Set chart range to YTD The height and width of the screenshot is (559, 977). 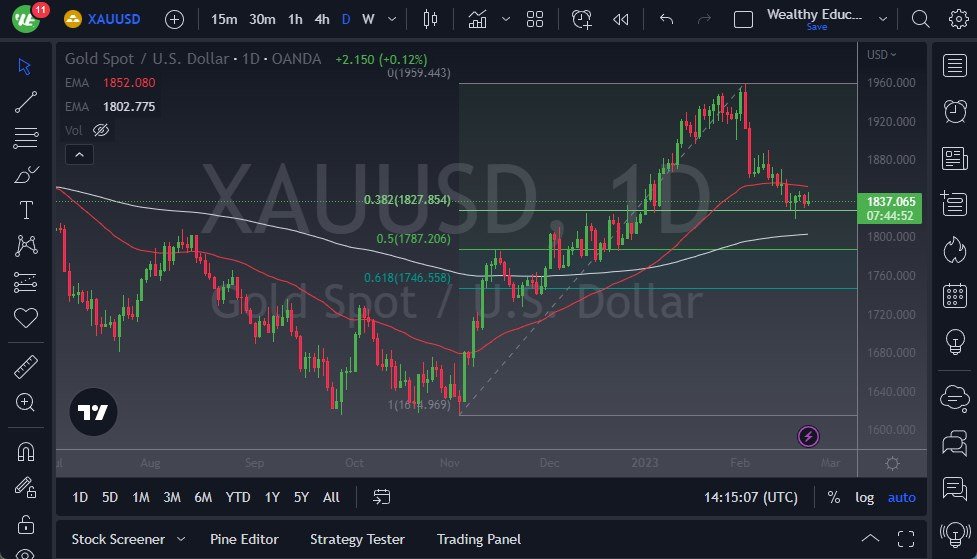click(x=238, y=497)
